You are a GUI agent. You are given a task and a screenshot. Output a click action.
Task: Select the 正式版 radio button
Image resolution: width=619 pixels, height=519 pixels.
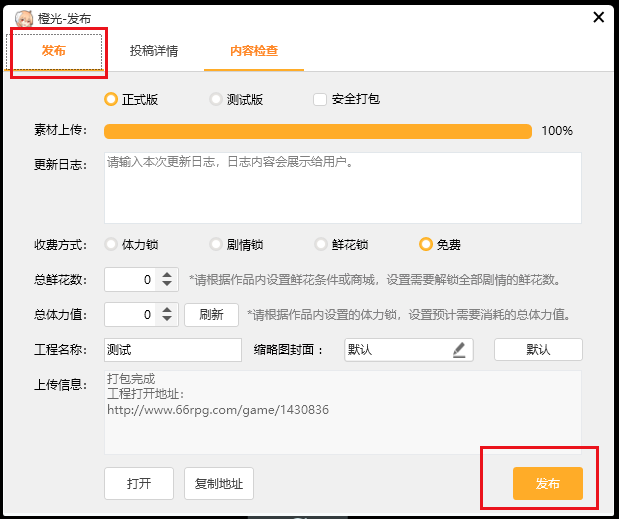111,100
